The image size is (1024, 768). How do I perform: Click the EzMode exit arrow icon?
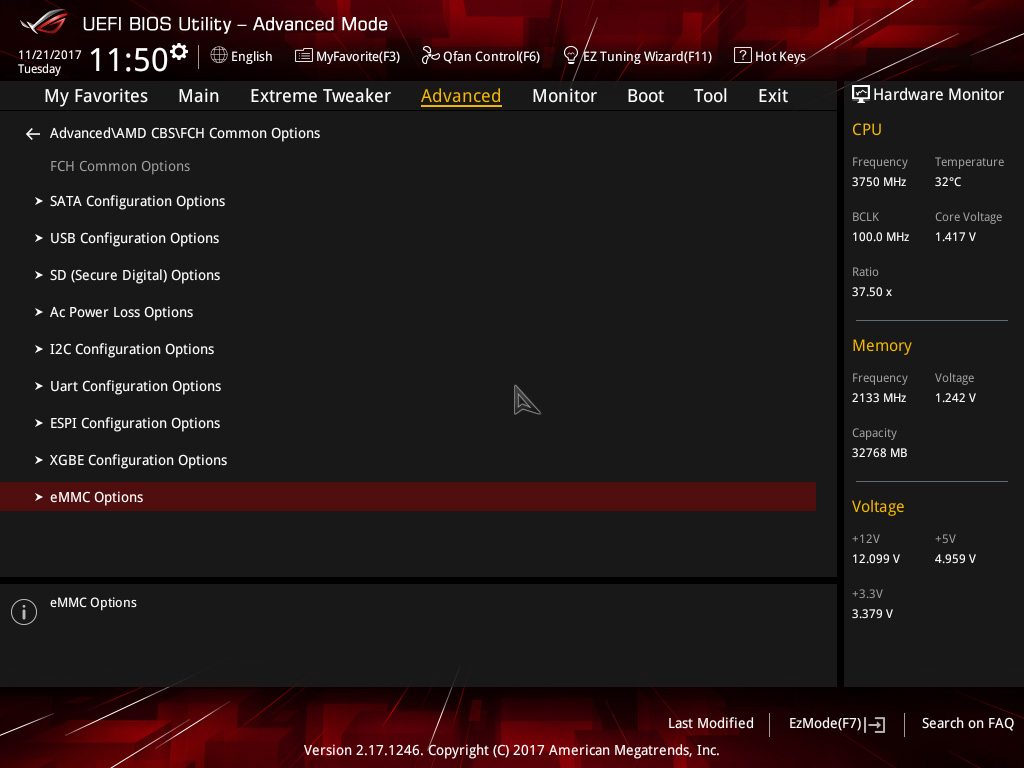pyautogui.click(x=876, y=724)
